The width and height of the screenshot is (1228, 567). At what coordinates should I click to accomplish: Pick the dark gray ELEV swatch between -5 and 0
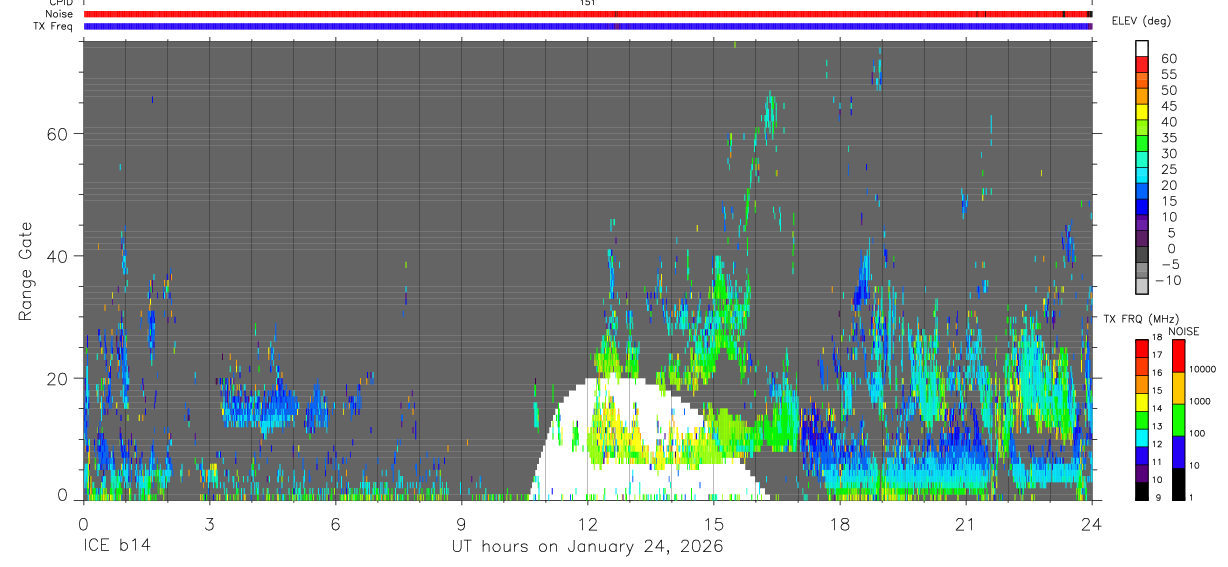(1142, 256)
